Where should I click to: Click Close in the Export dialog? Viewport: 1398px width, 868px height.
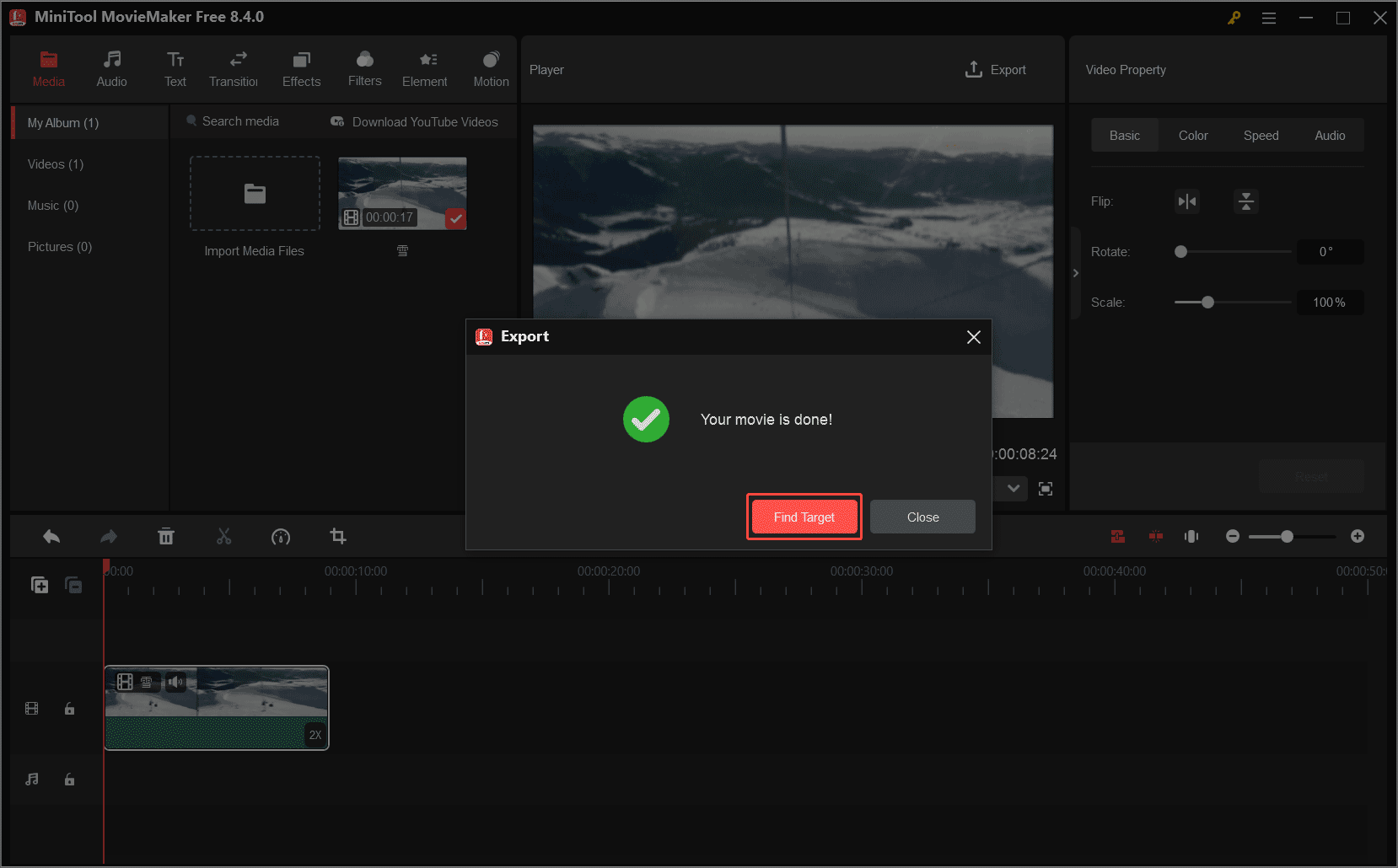coord(922,517)
